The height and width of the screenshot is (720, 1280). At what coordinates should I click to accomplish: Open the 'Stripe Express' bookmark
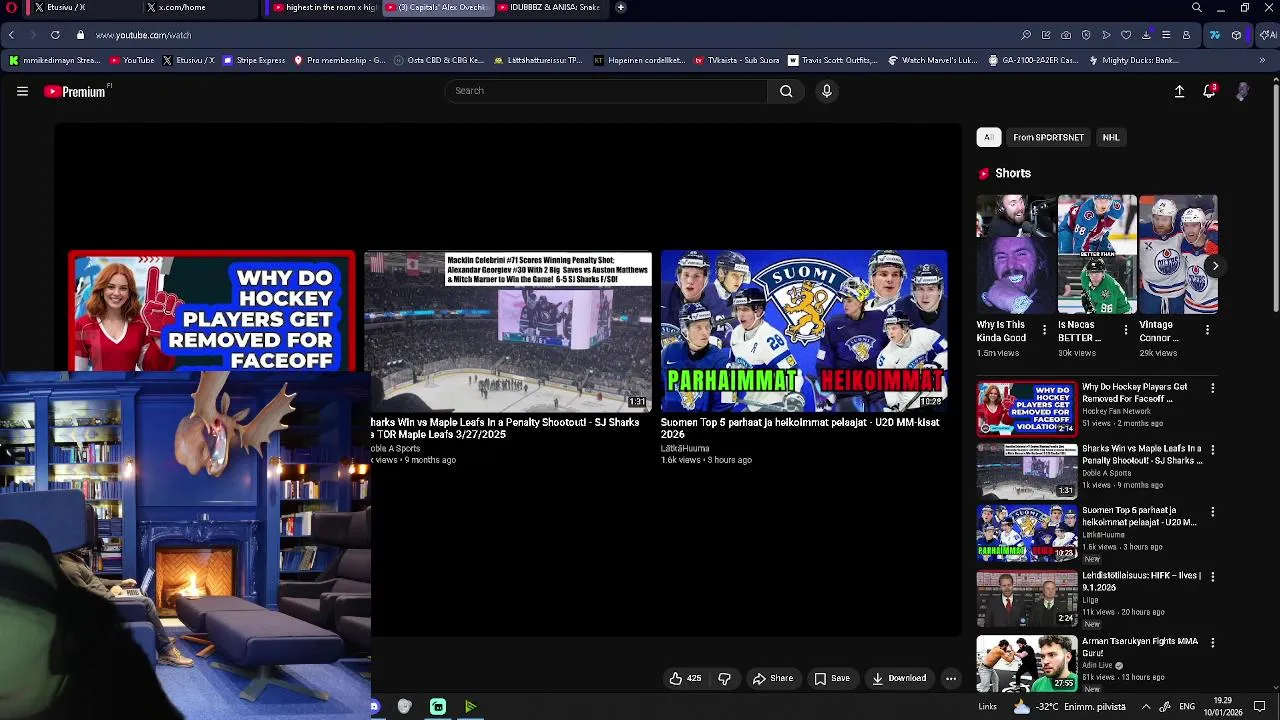(254, 60)
